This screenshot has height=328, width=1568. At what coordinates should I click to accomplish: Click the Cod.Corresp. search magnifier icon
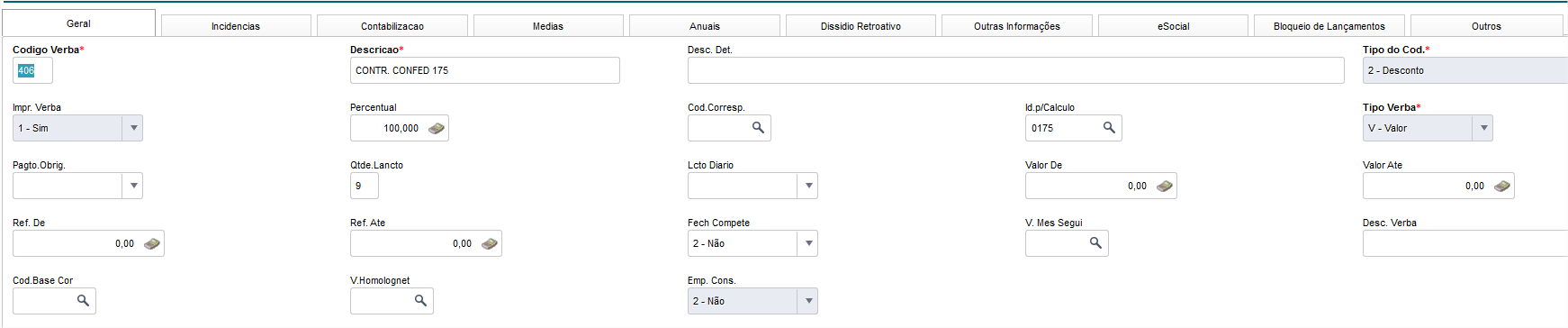click(x=758, y=128)
